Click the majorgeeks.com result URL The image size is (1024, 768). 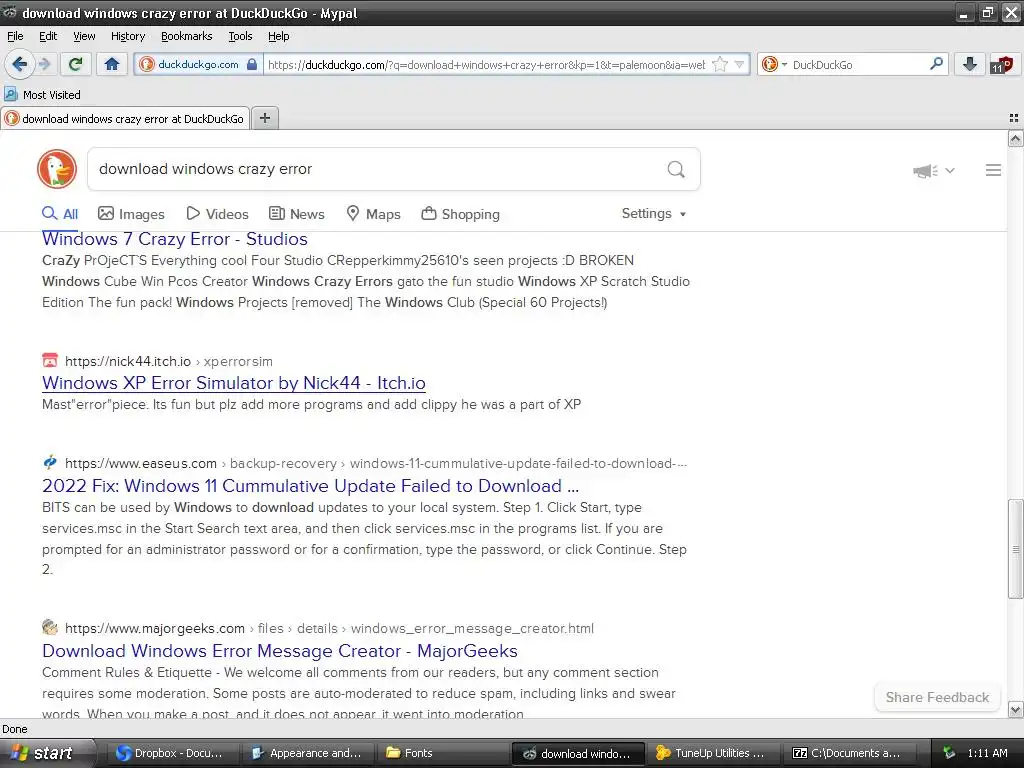click(x=329, y=628)
